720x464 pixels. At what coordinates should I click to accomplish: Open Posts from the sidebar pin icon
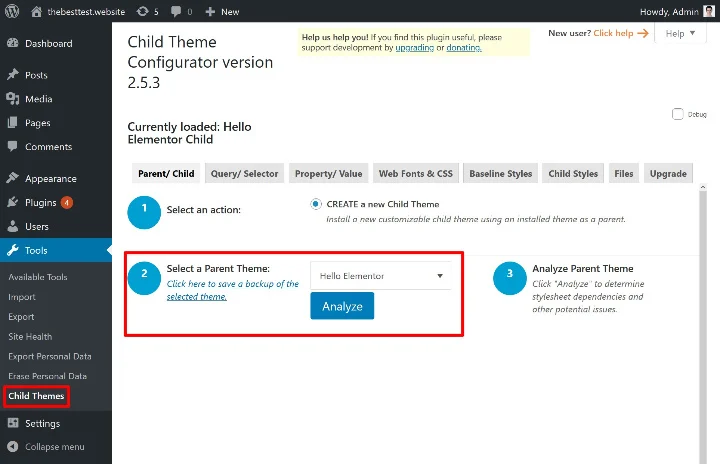coord(12,76)
